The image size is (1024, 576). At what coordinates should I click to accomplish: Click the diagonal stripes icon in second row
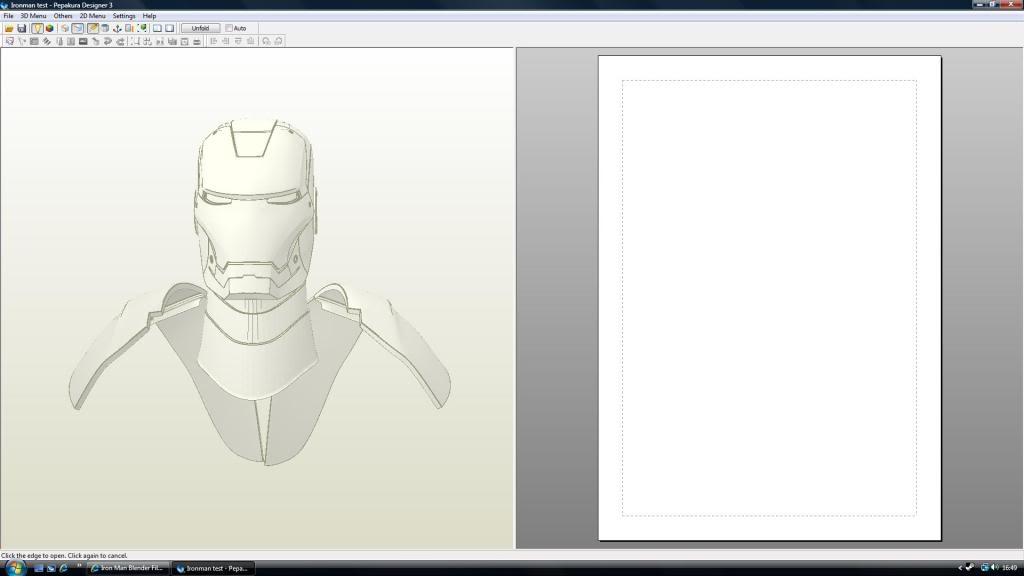pyautogui.click(x=46, y=41)
